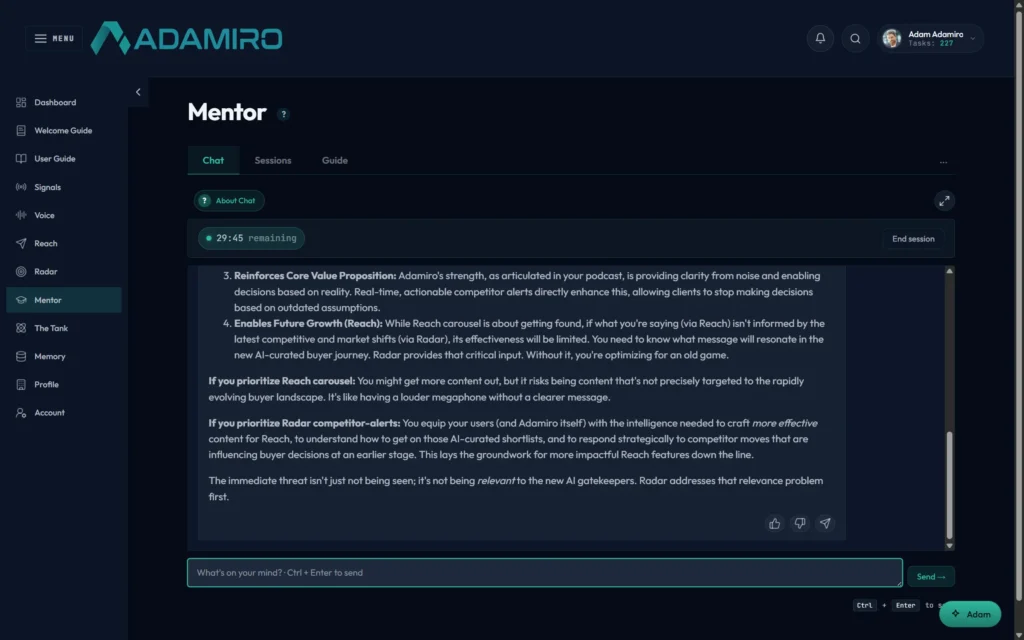Image resolution: width=1024 pixels, height=640 pixels.
Task: Click the Account person icon
Action: 21,413
